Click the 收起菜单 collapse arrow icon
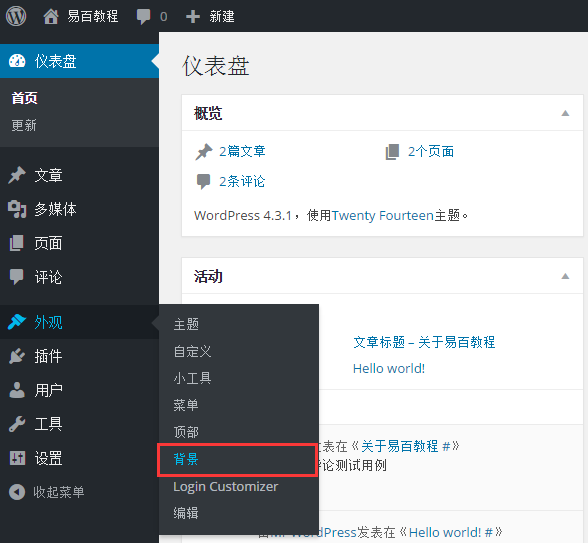Image resolution: width=588 pixels, height=543 pixels. click(17, 492)
